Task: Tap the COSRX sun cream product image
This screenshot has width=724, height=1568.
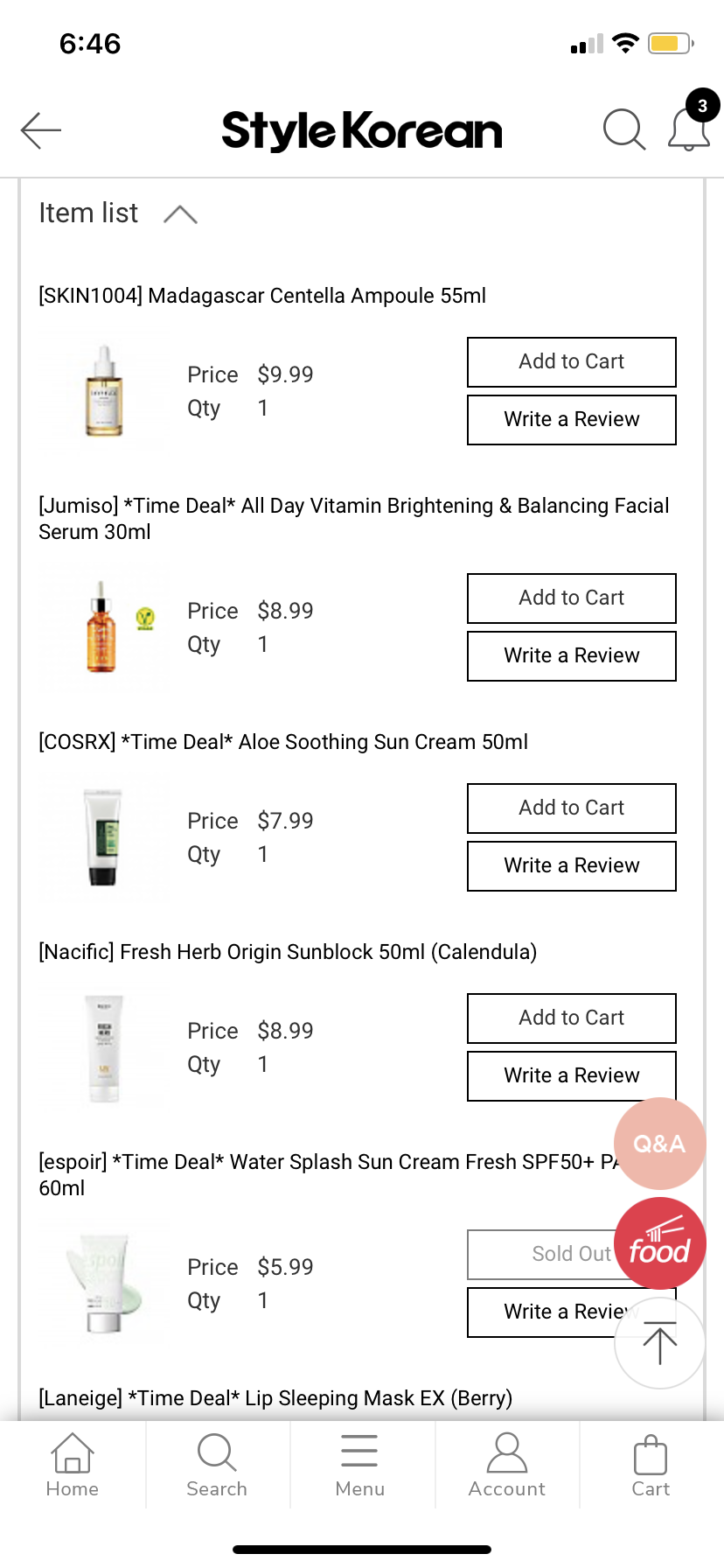Action: [104, 837]
